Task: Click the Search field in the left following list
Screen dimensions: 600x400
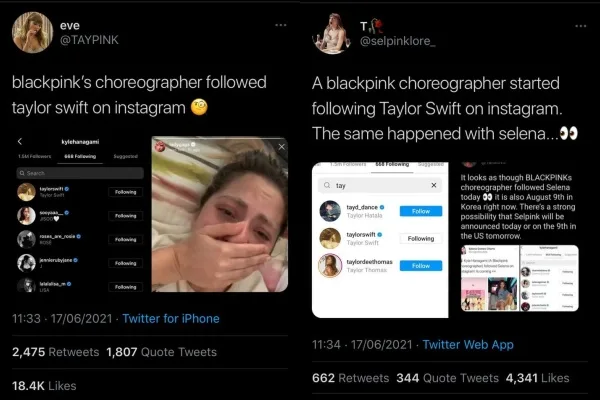Action: click(82, 172)
